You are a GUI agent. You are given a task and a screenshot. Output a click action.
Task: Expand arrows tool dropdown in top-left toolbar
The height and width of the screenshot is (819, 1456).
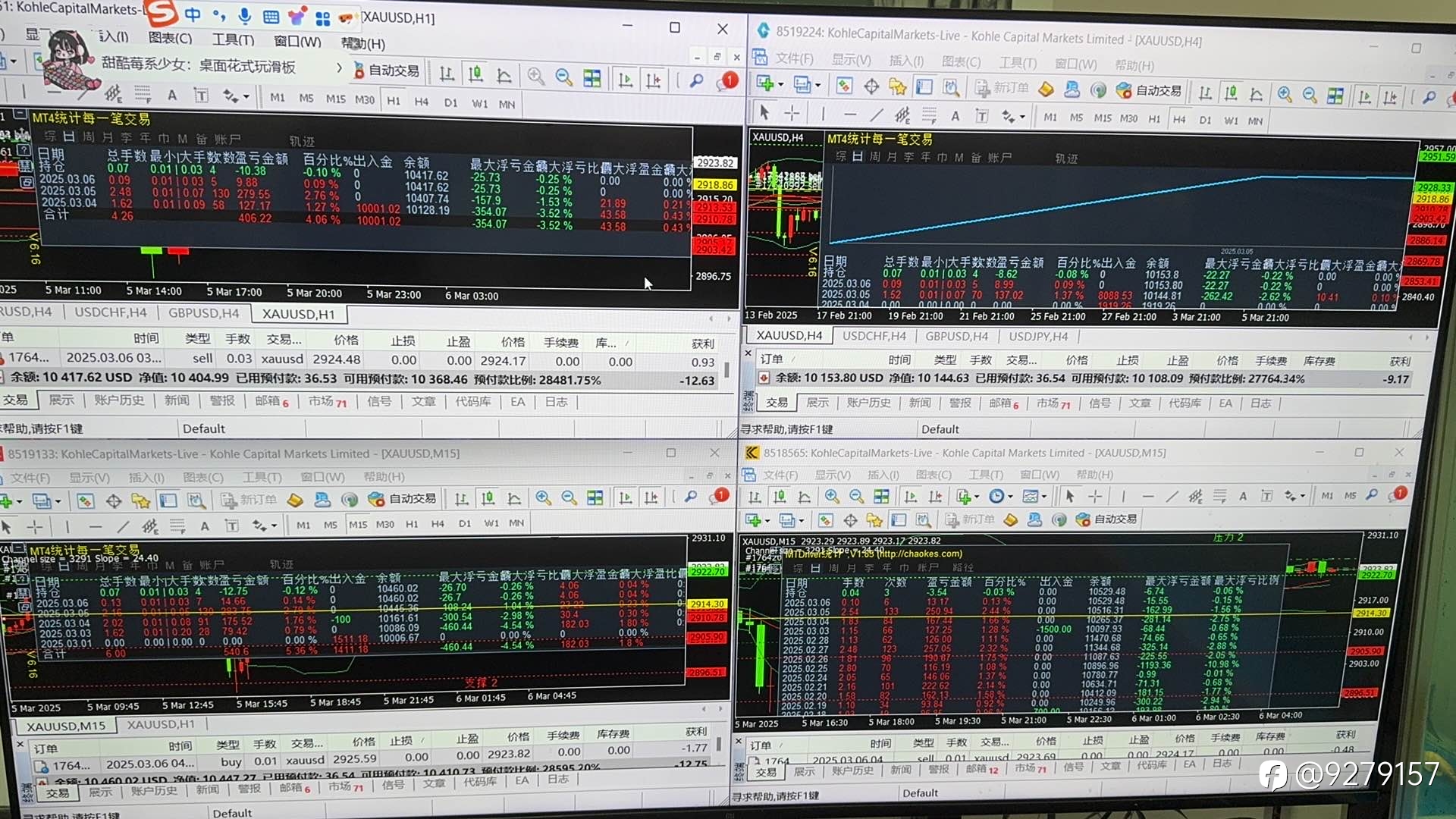click(246, 96)
